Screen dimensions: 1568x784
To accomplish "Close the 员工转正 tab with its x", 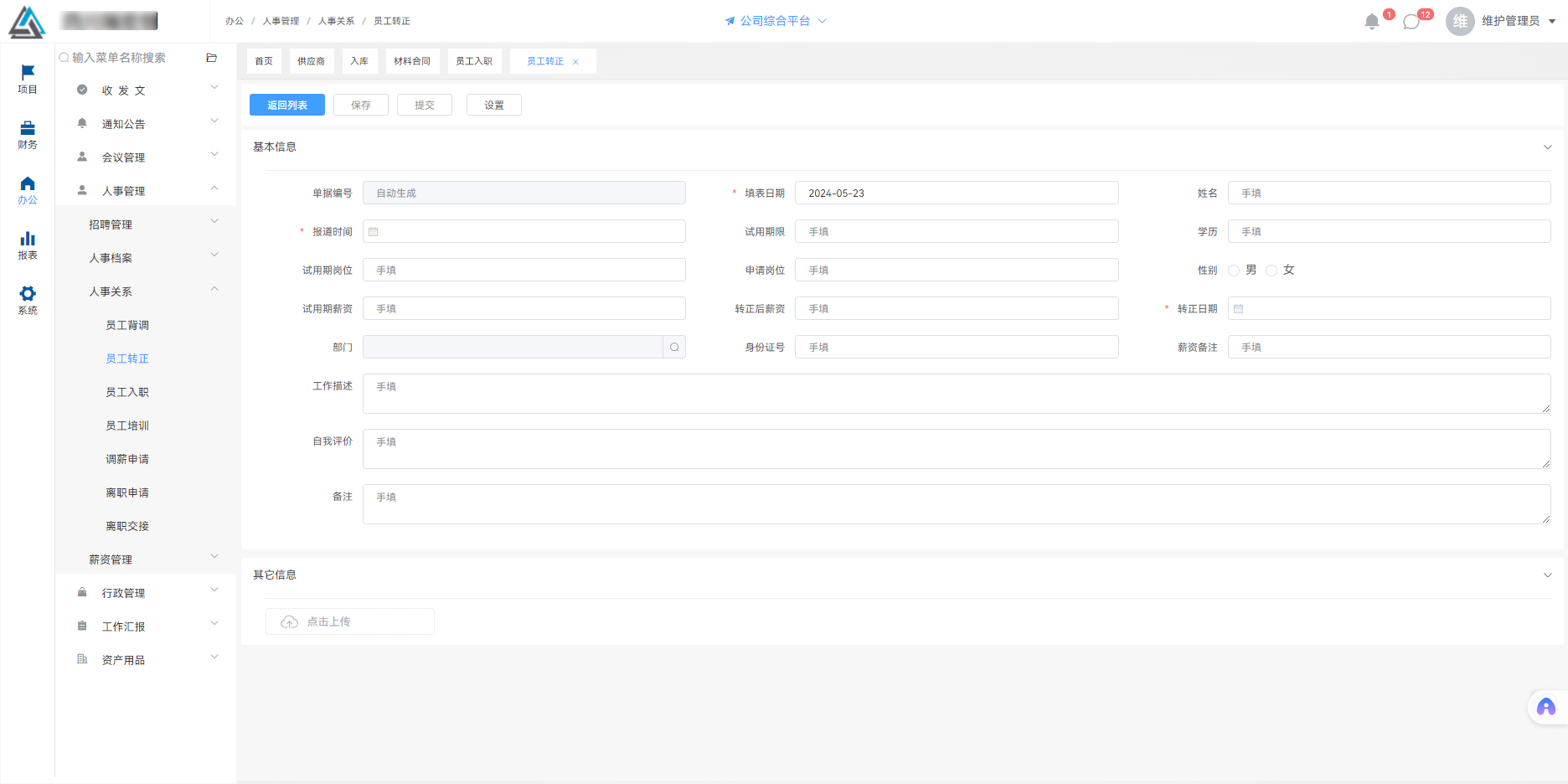I will pyautogui.click(x=575, y=62).
